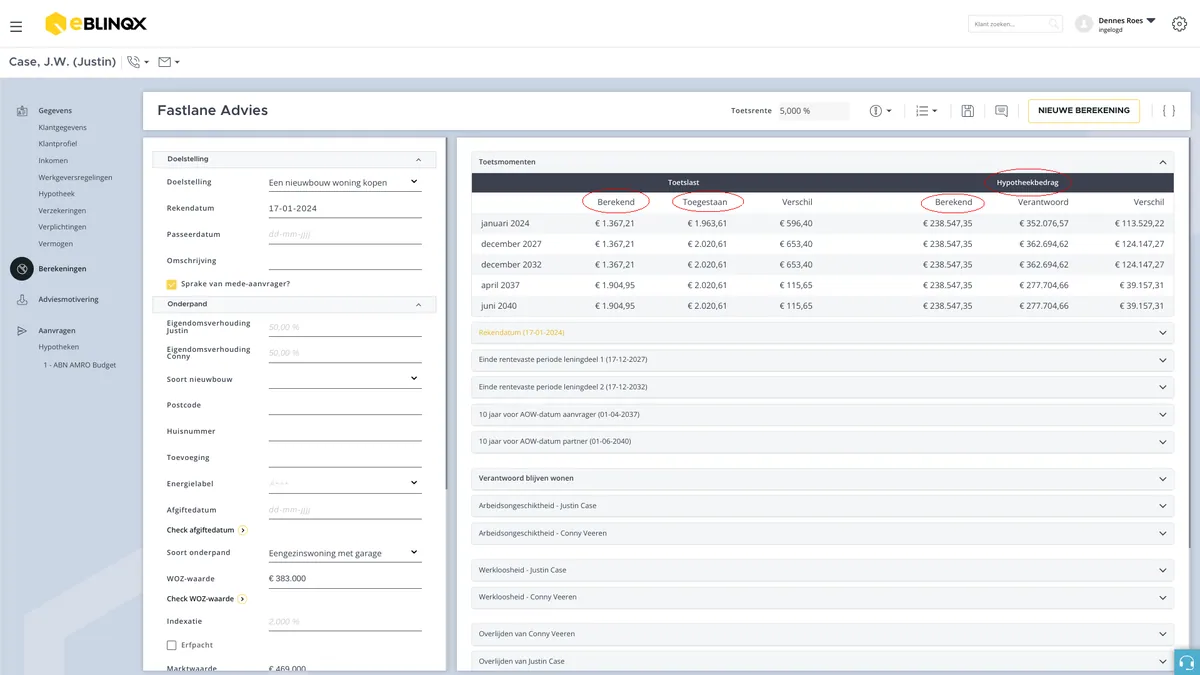Expand Werkloosheid - Justin Case row
This screenshot has width=1200, height=675.
click(x=822, y=570)
